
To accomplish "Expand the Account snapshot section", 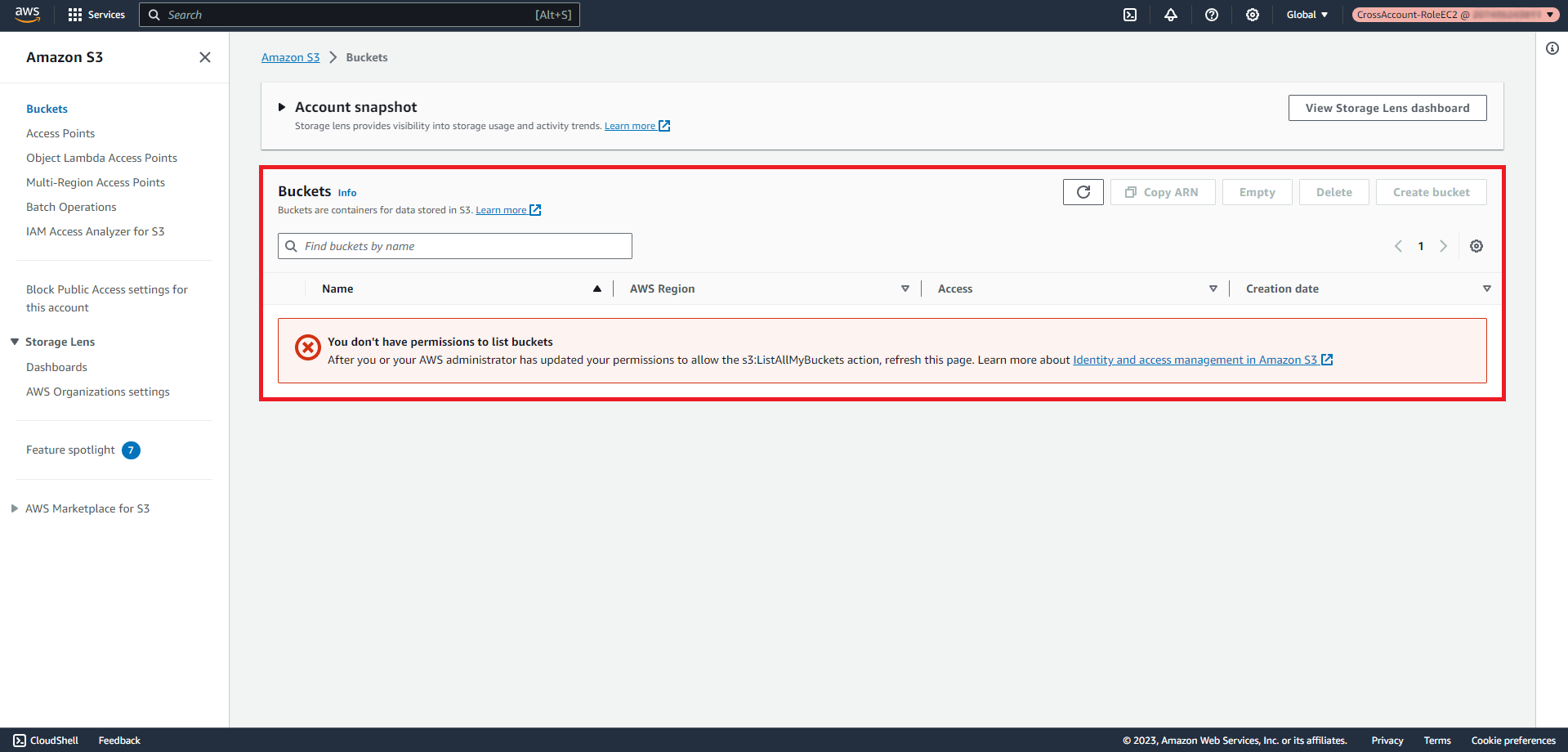I will (x=282, y=107).
